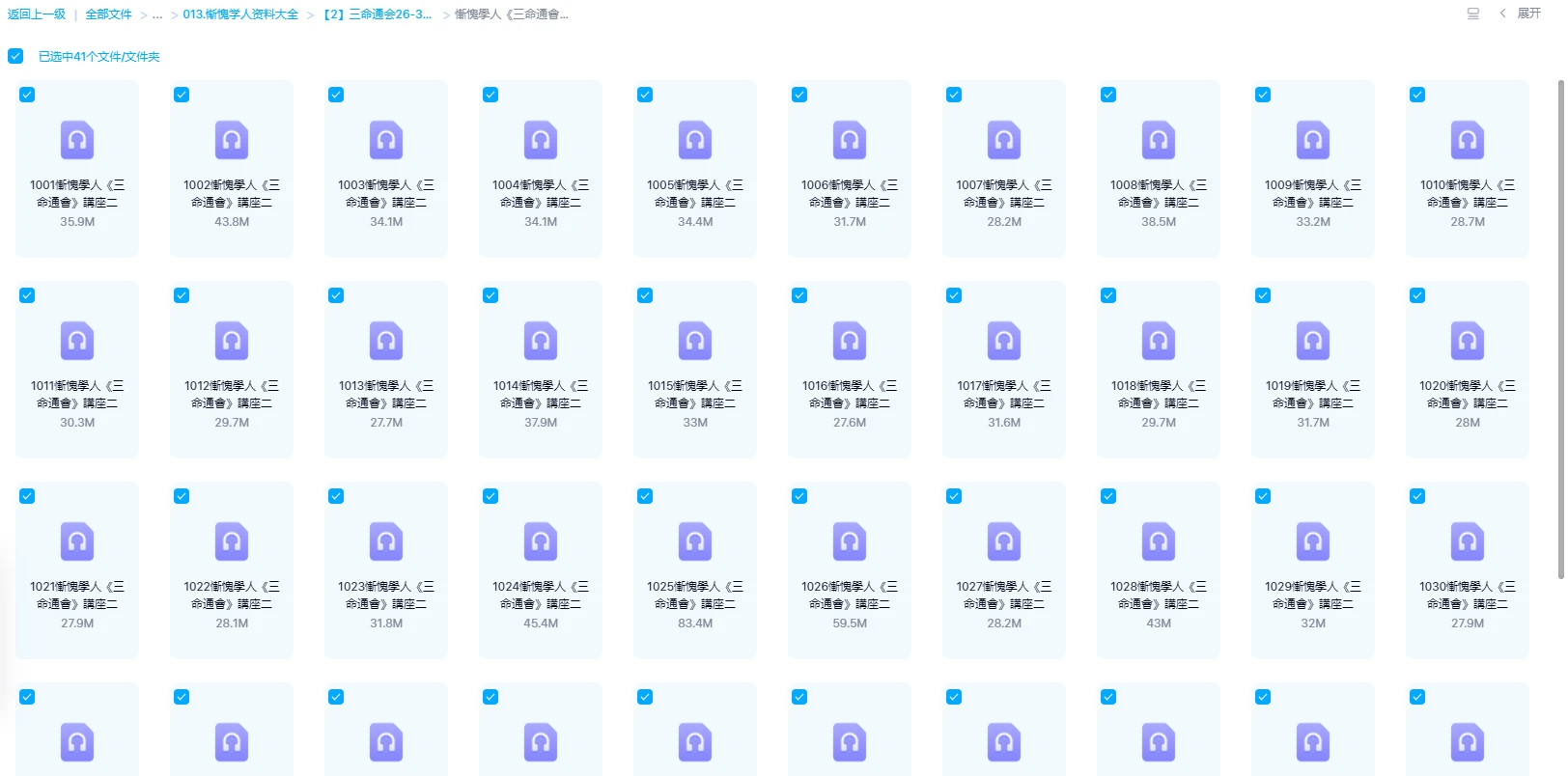Image resolution: width=1568 pixels, height=776 pixels.
Task: Switch the view mode icon beside 展开
Action: (1473, 14)
